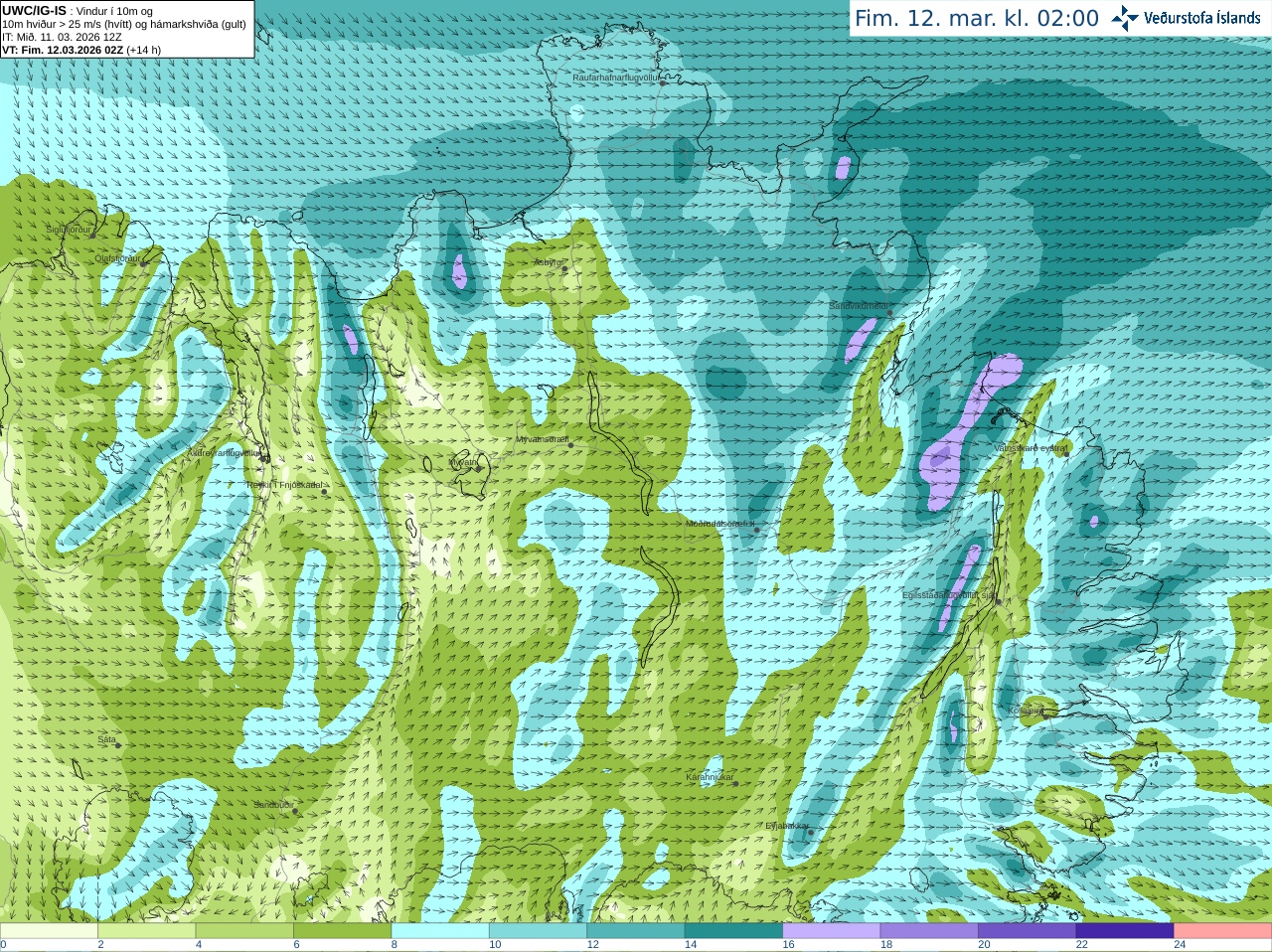The height and width of the screenshot is (952, 1272).
Task: Click the station dot beside Möðrudalsöræfi
Action: click(x=757, y=531)
